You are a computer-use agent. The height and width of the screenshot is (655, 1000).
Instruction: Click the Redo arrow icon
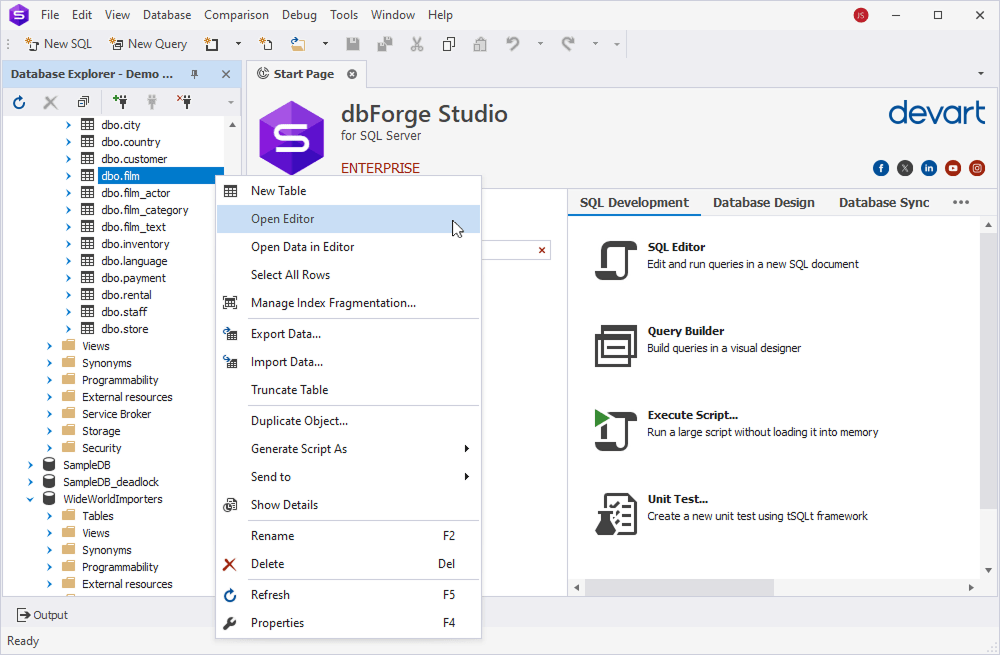pyautogui.click(x=568, y=44)
